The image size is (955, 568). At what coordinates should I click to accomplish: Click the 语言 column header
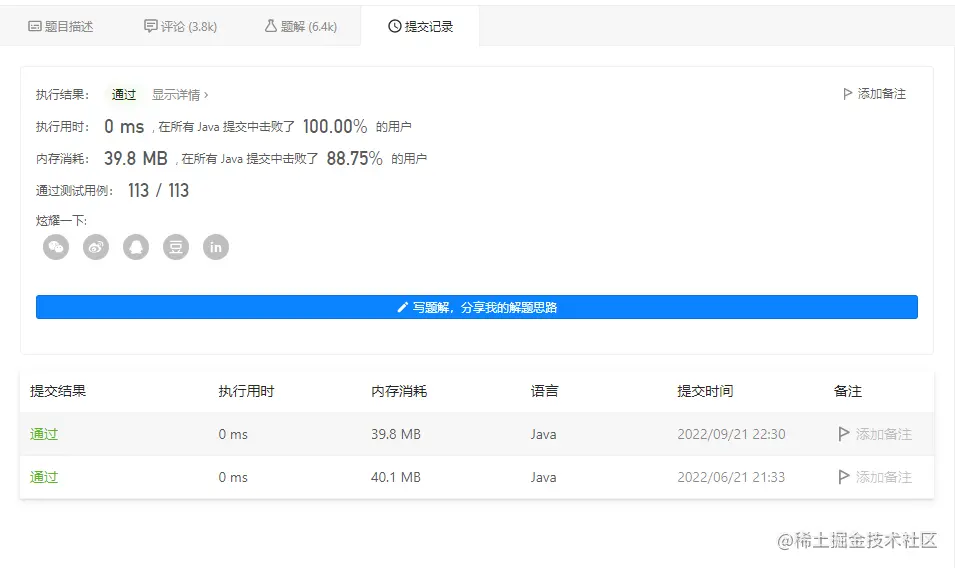(x=544, y=391)
